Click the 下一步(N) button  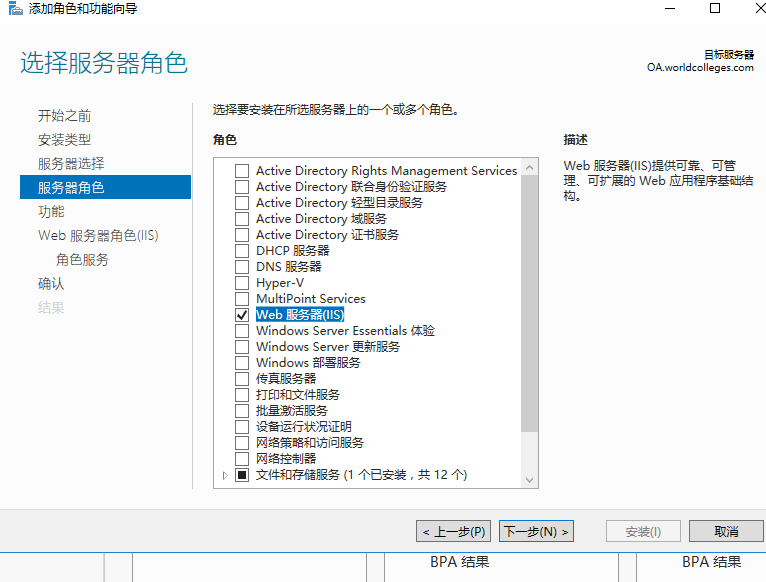tap(536, 531)
